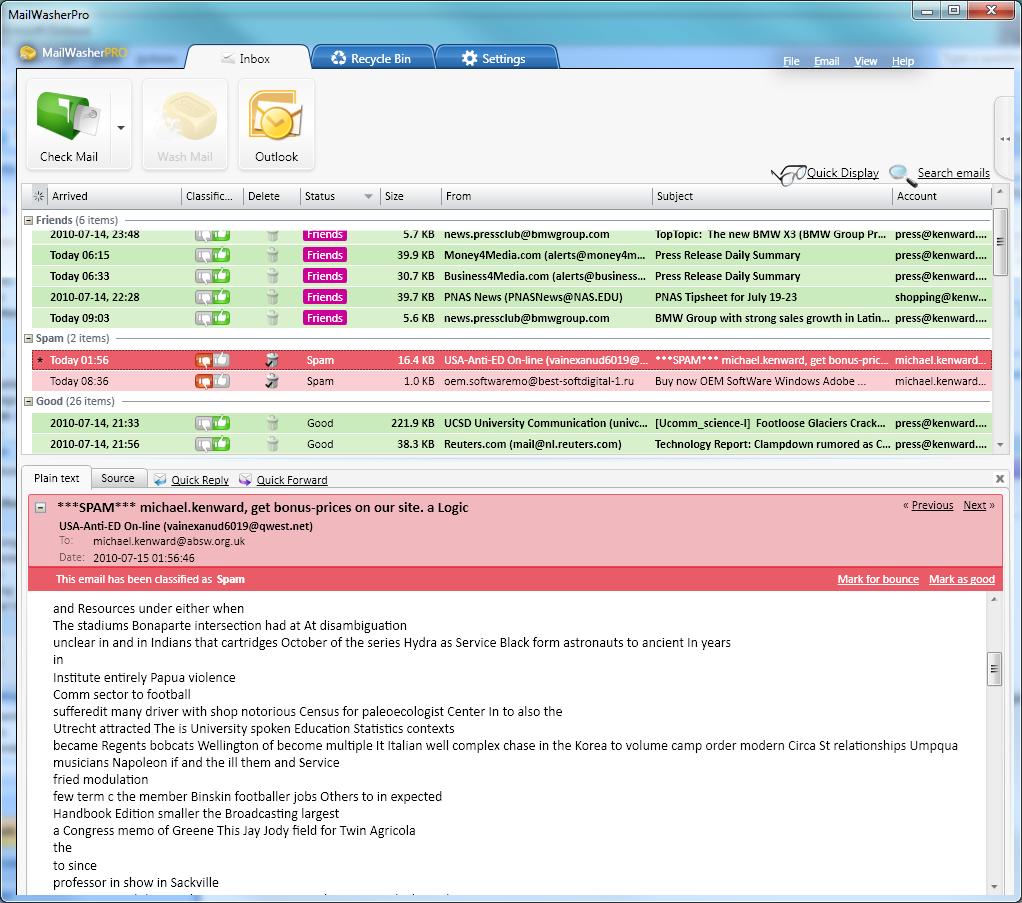
Task: Sort by the From column header
Action: coord(546,196)
